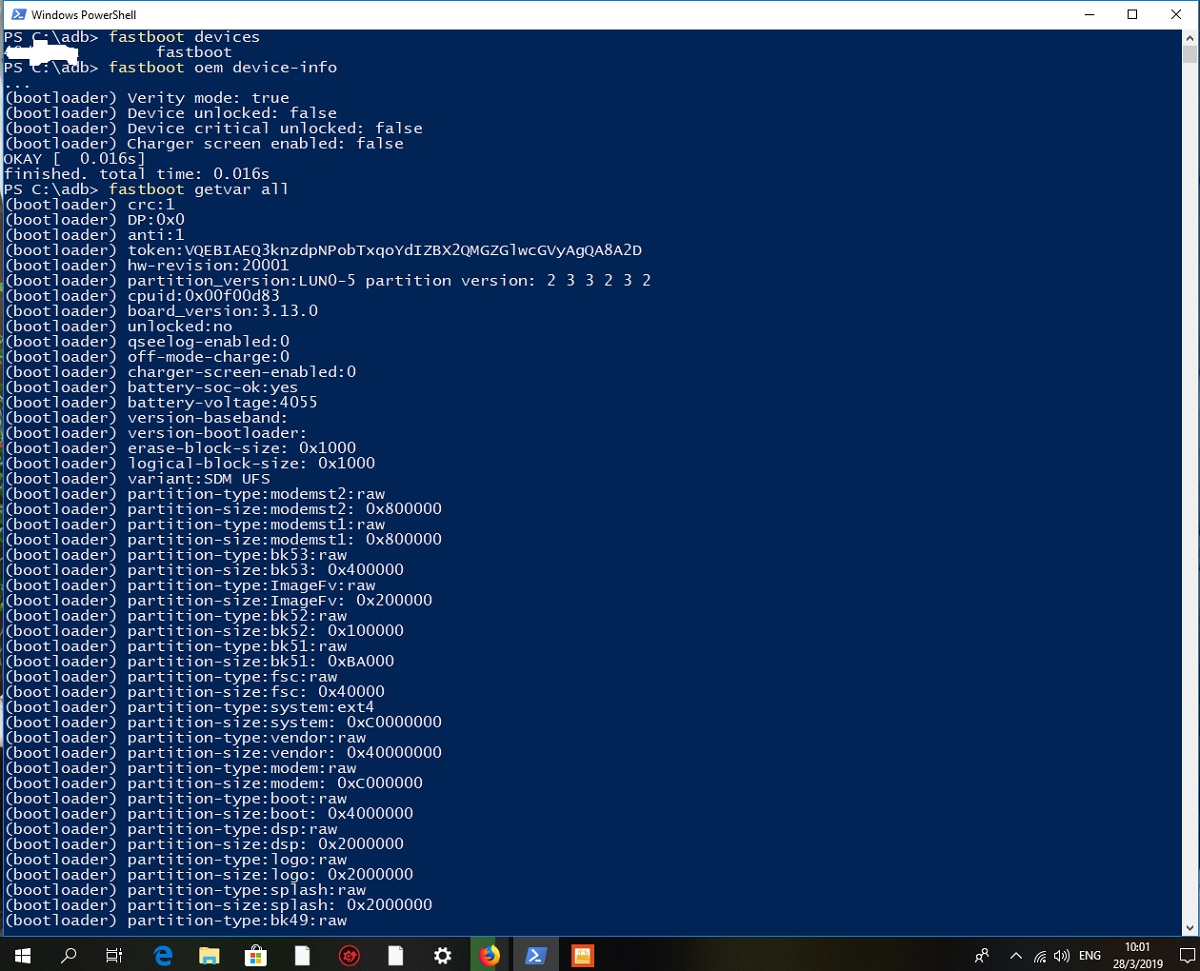Screen dimensions: 1200x971
Task: Open the People icon in system tray
Action: 982,955
